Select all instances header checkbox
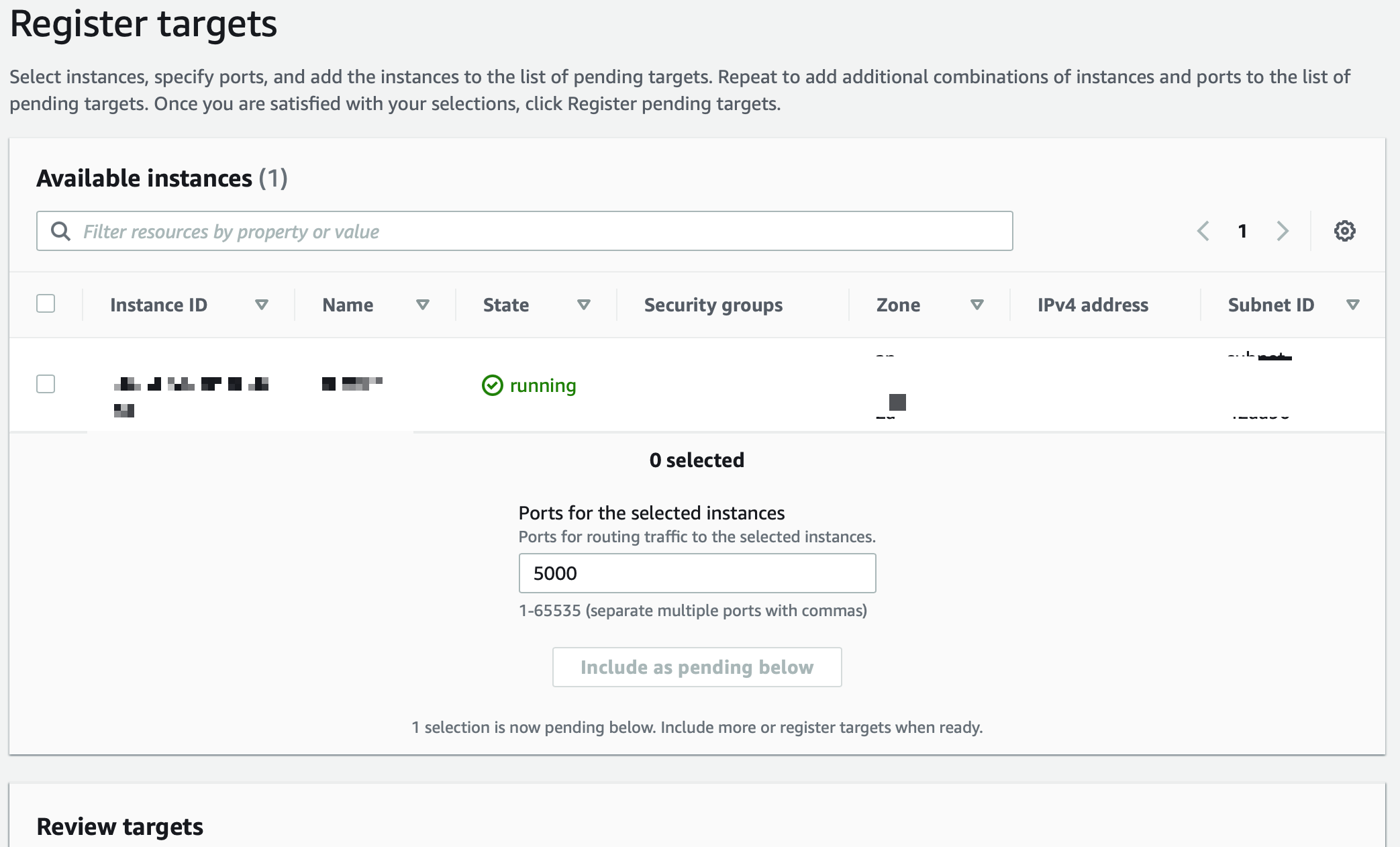This screenshot has width=1400, height=847. [x=46, y=303]
